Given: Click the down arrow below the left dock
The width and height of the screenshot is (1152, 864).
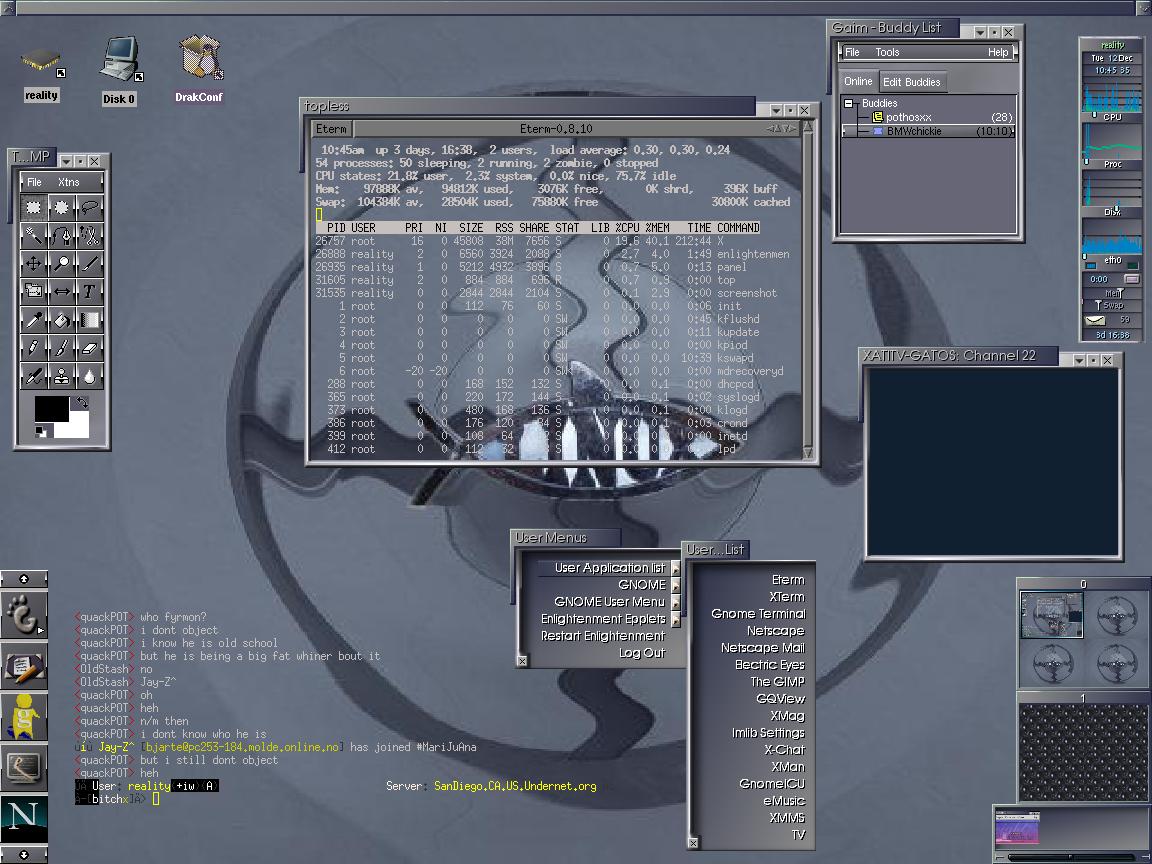Looking at the screenshot, I should tap(24, 854).
